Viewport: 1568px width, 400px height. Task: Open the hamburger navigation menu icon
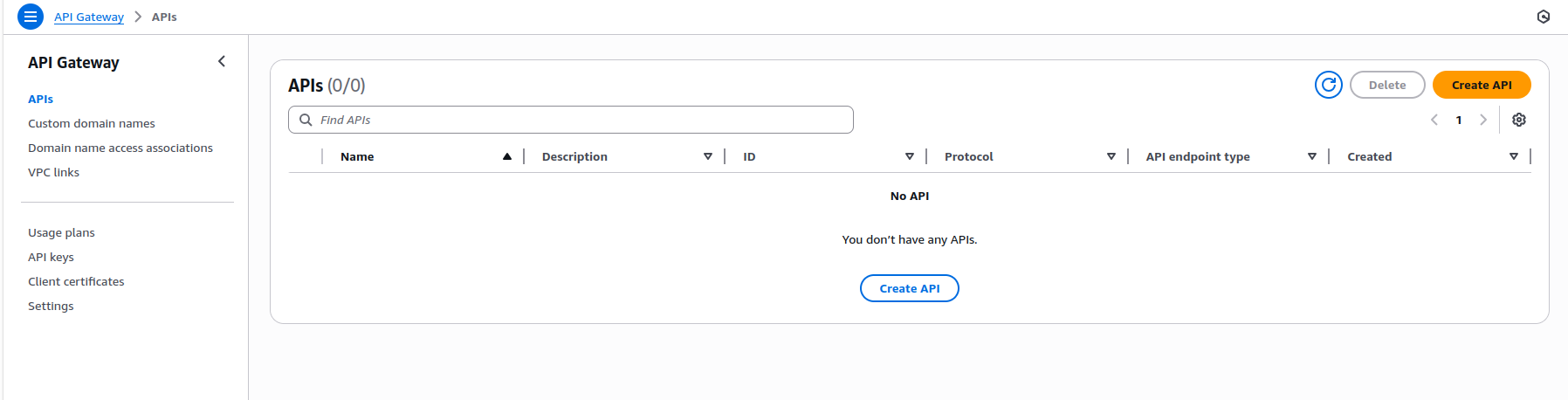(31, 17)
